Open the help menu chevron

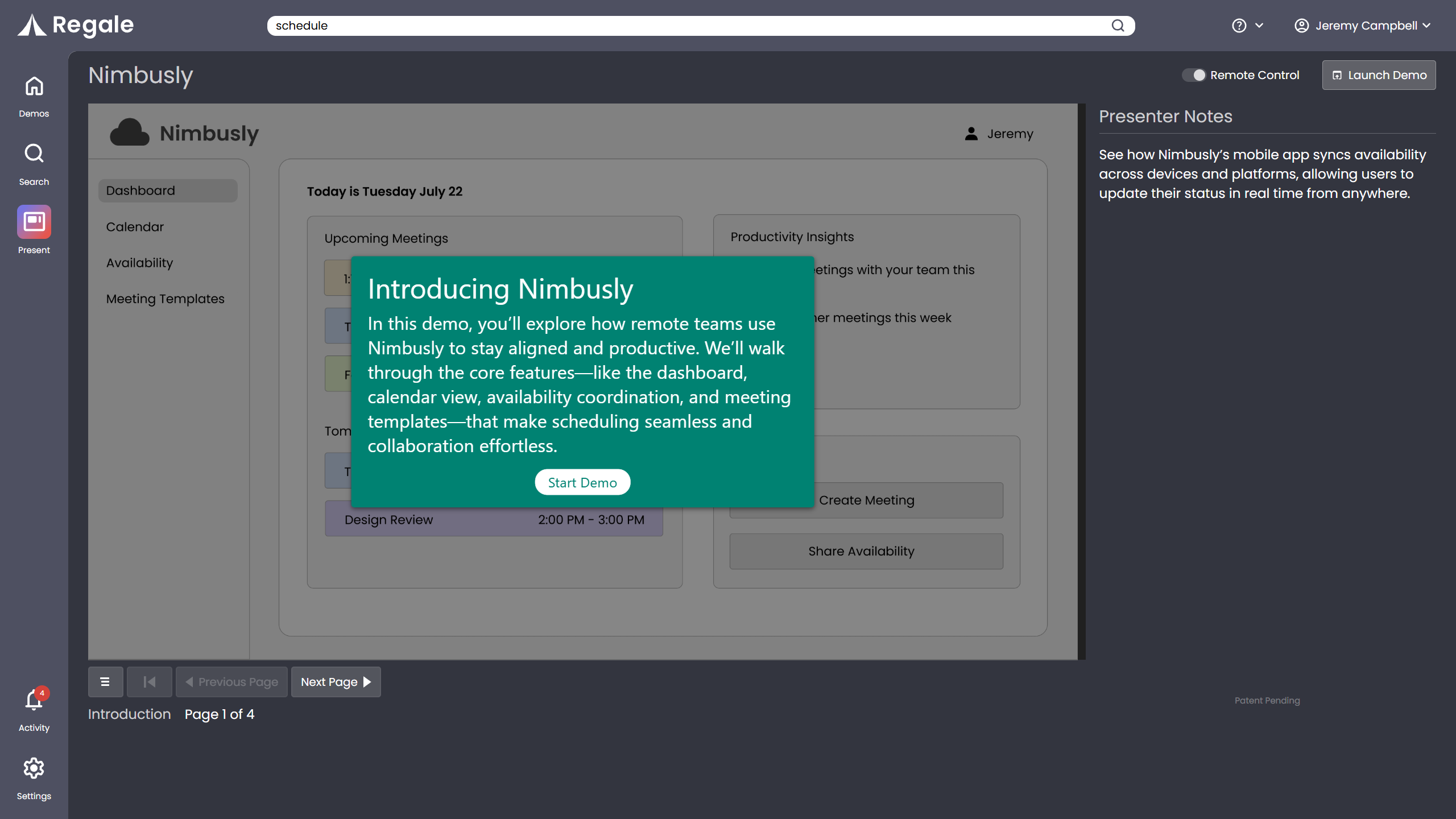click(x=1260, y=26)
